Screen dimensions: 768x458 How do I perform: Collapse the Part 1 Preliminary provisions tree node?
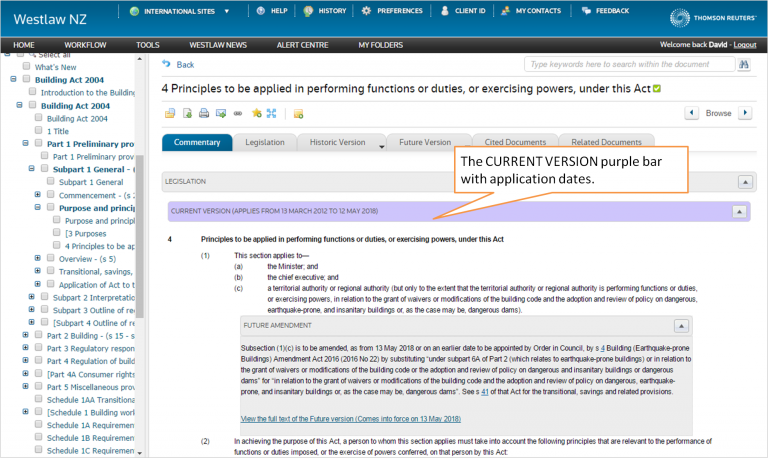(25, 143)
